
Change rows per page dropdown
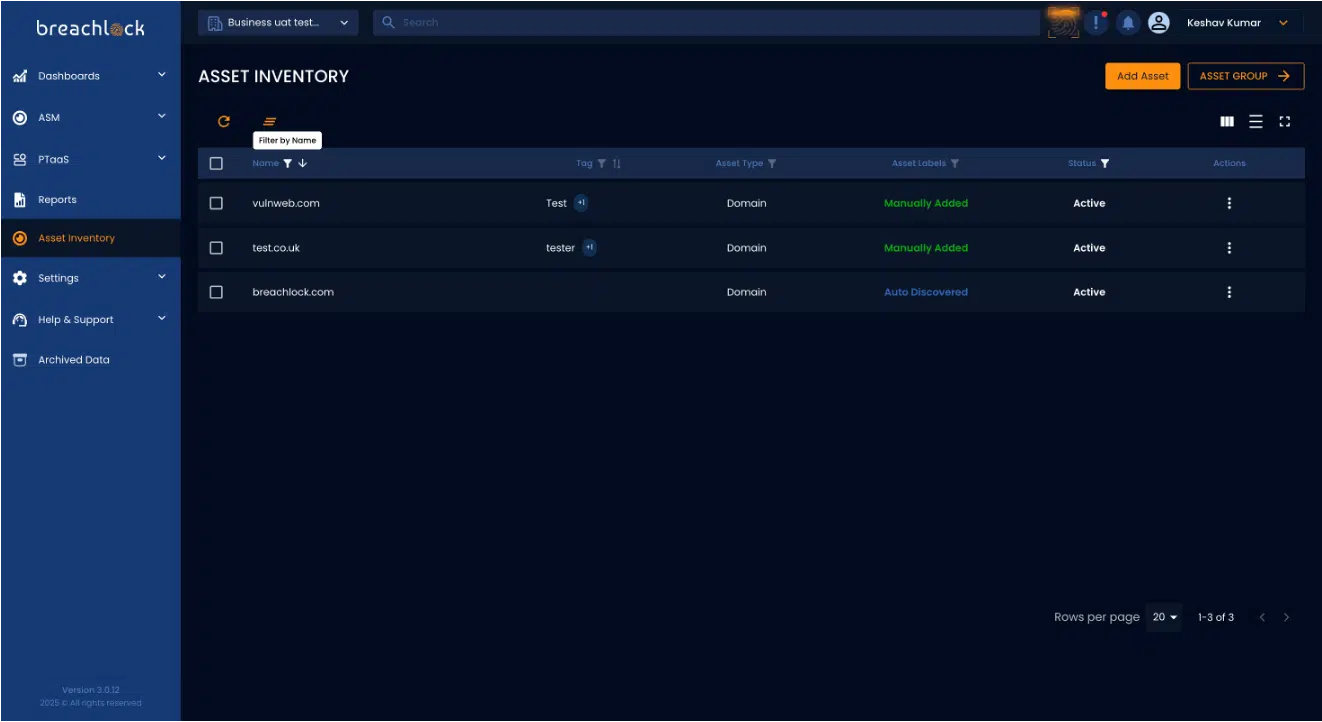pyautogui.click(x=1165, y=618)
